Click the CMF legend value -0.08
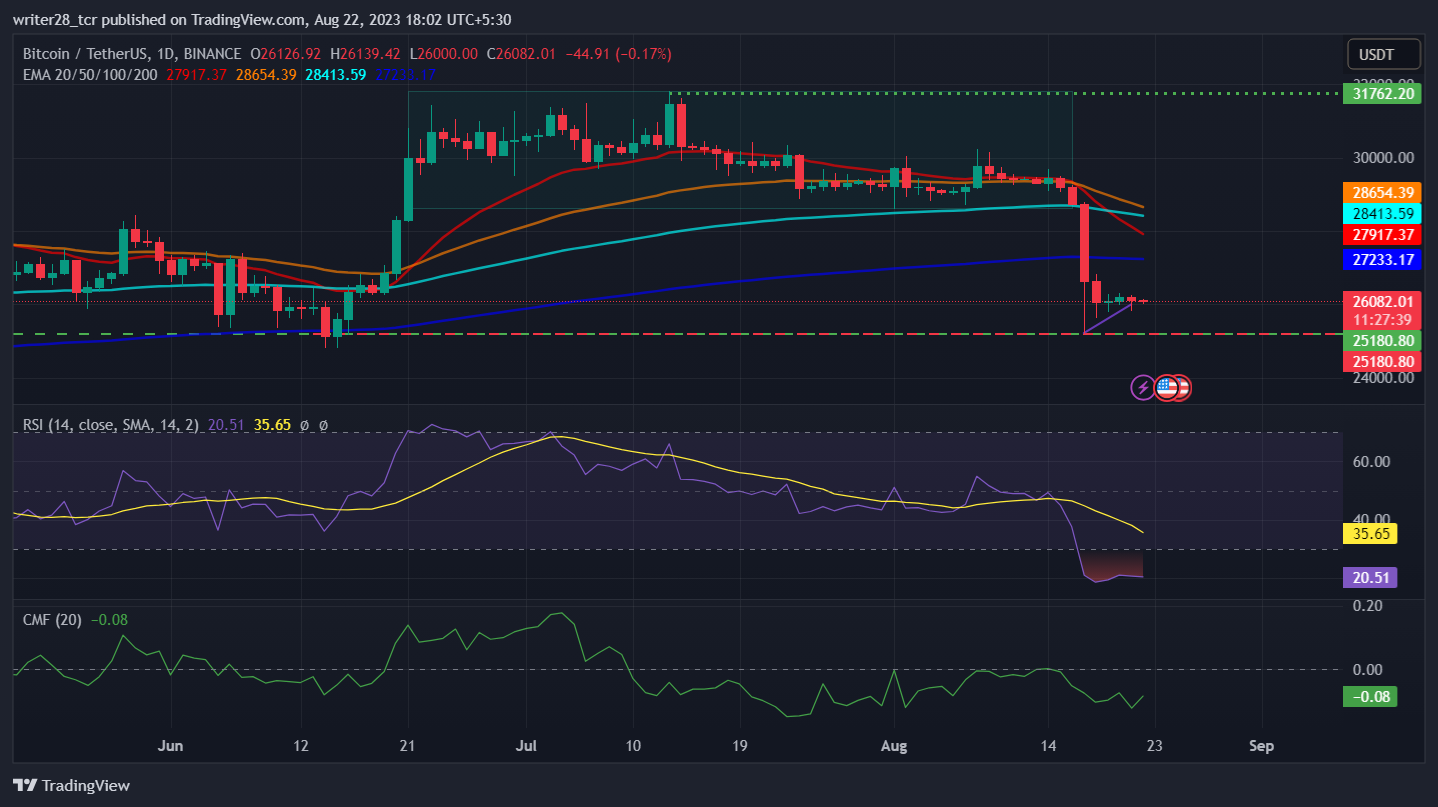1438x807 pixels. 109,620
